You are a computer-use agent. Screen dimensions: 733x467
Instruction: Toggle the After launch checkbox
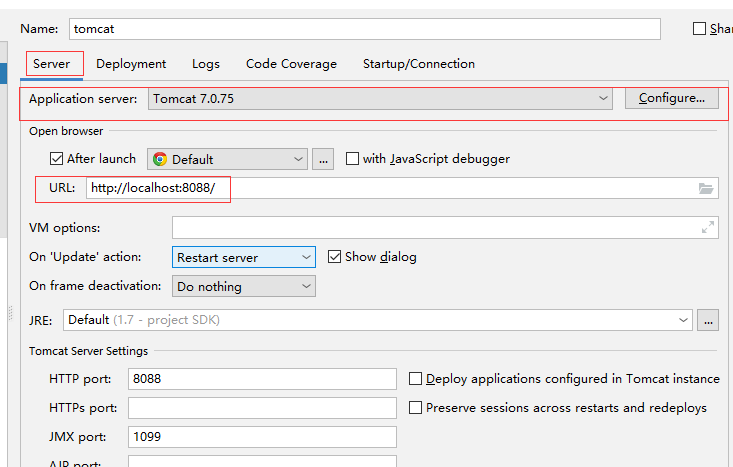click(x=56, y=159)
